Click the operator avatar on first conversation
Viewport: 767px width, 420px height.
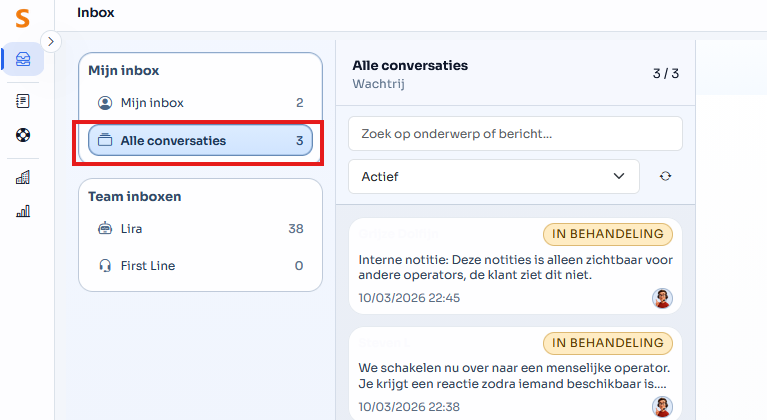(x=662, y=298)
